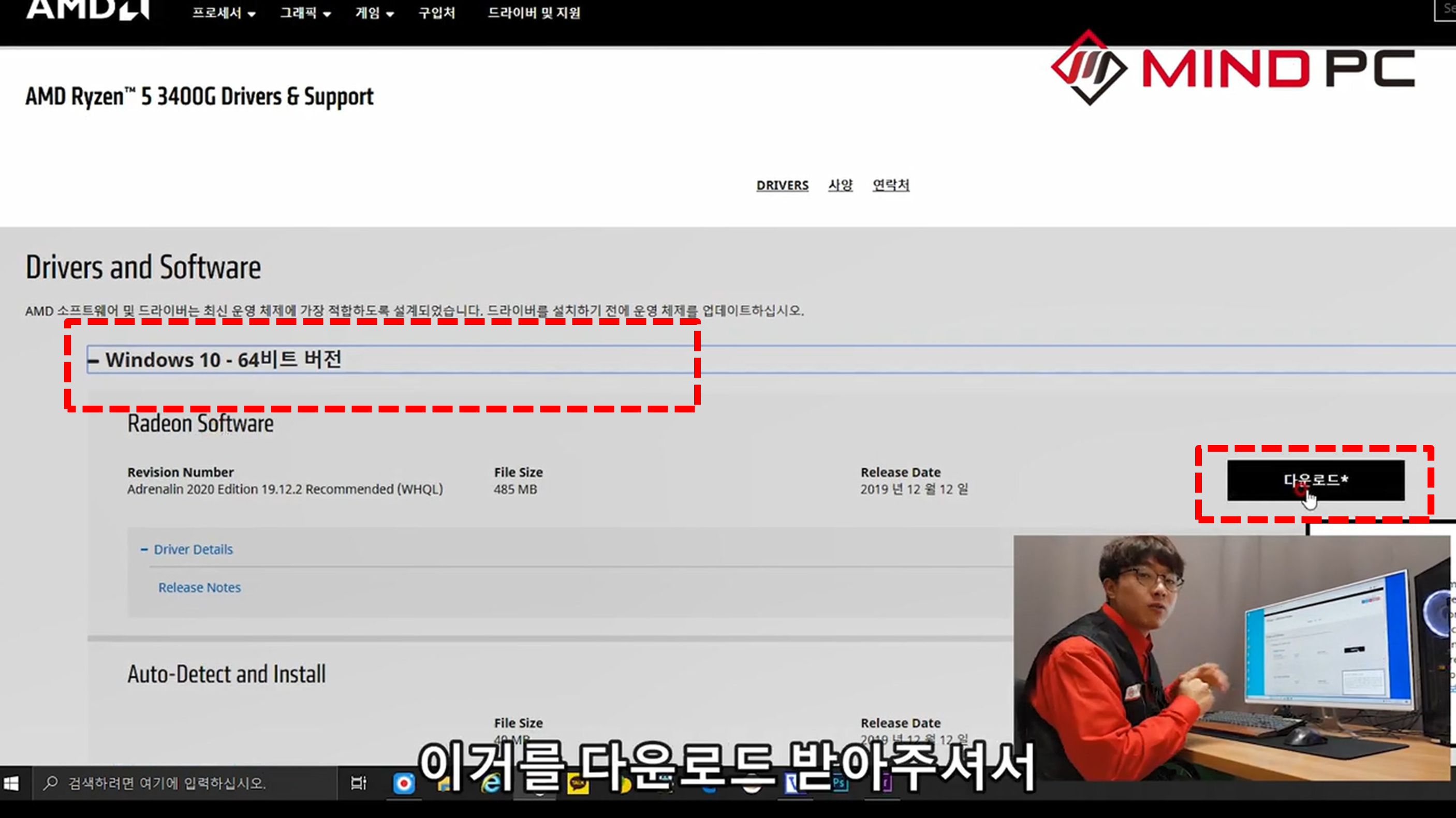
Task: Open the screen recorder taskbar icon
Action: coord(404,783)
